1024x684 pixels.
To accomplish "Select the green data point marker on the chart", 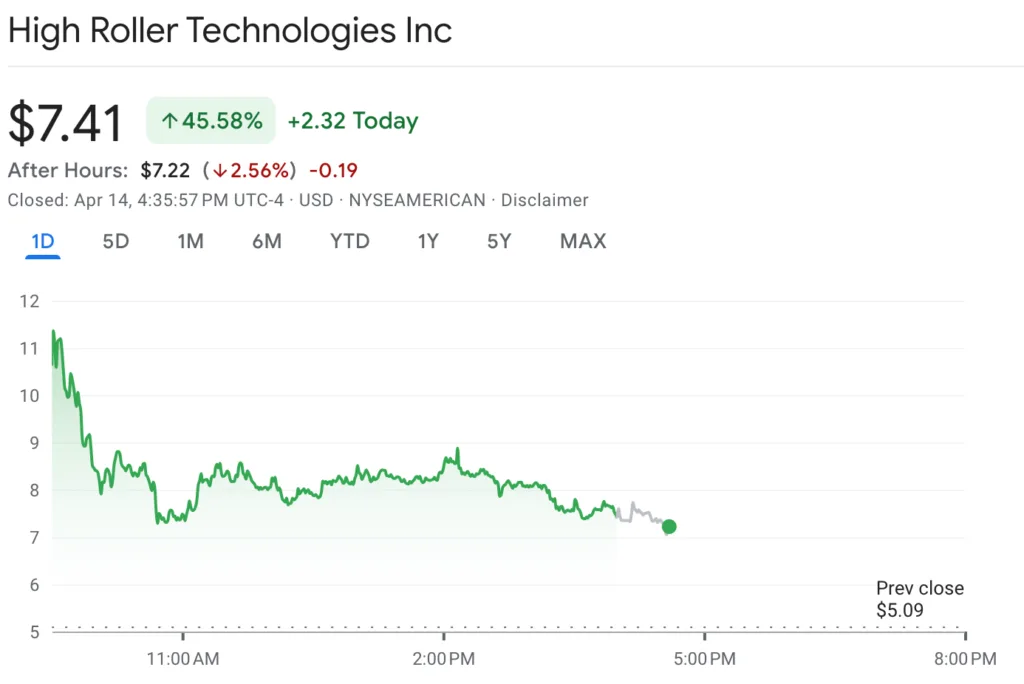I will click(669, 525).
